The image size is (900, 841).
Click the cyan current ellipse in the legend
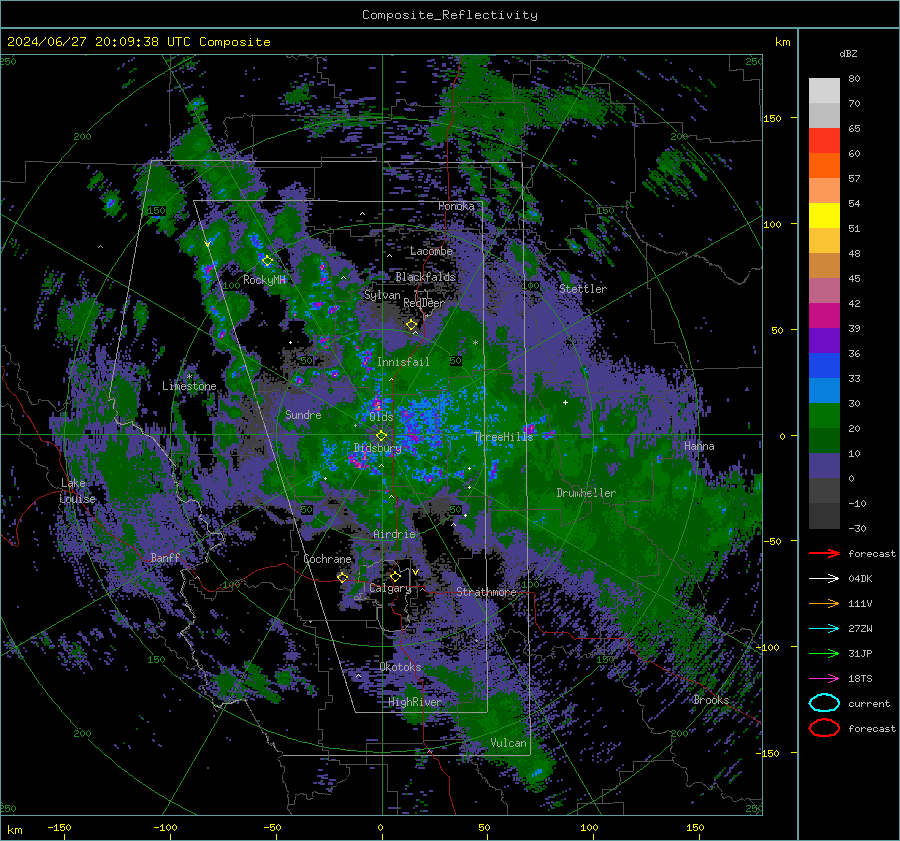[x=824, y=703]
